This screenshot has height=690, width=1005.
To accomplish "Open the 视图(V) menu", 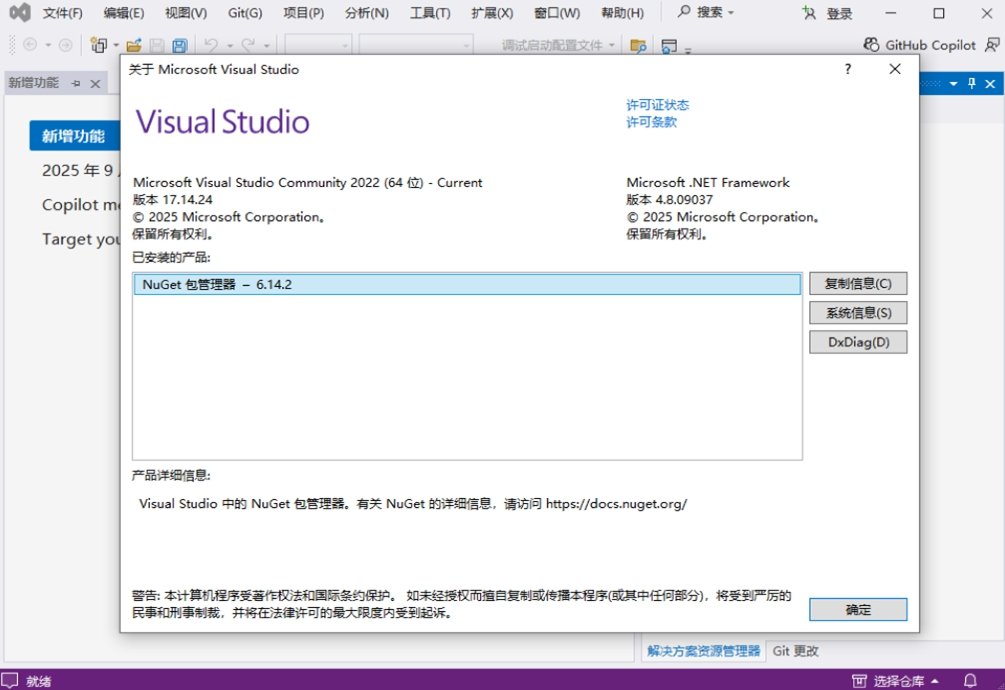I will (186, 13).
